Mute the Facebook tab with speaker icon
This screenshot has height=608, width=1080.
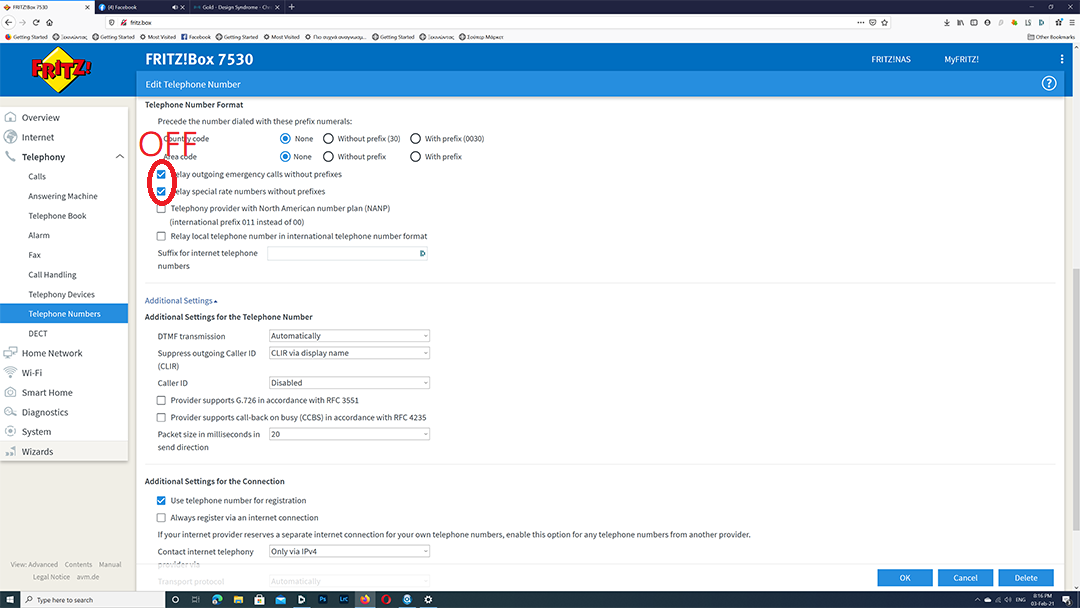174,7
